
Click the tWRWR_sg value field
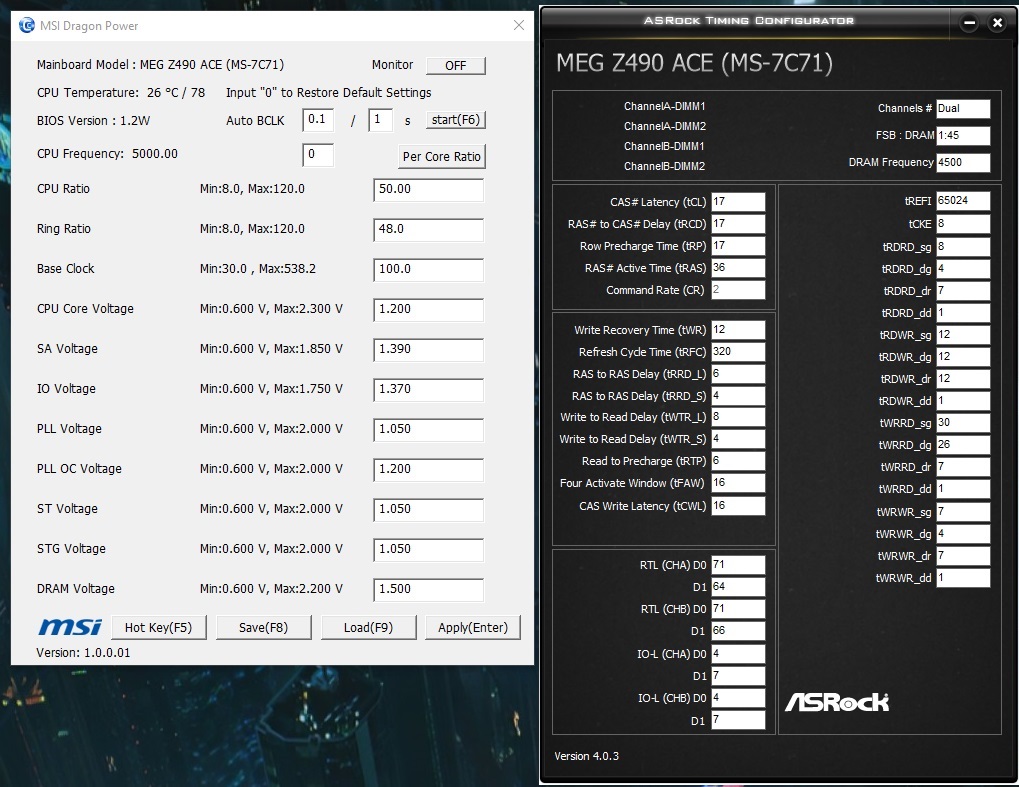(963, 512)
